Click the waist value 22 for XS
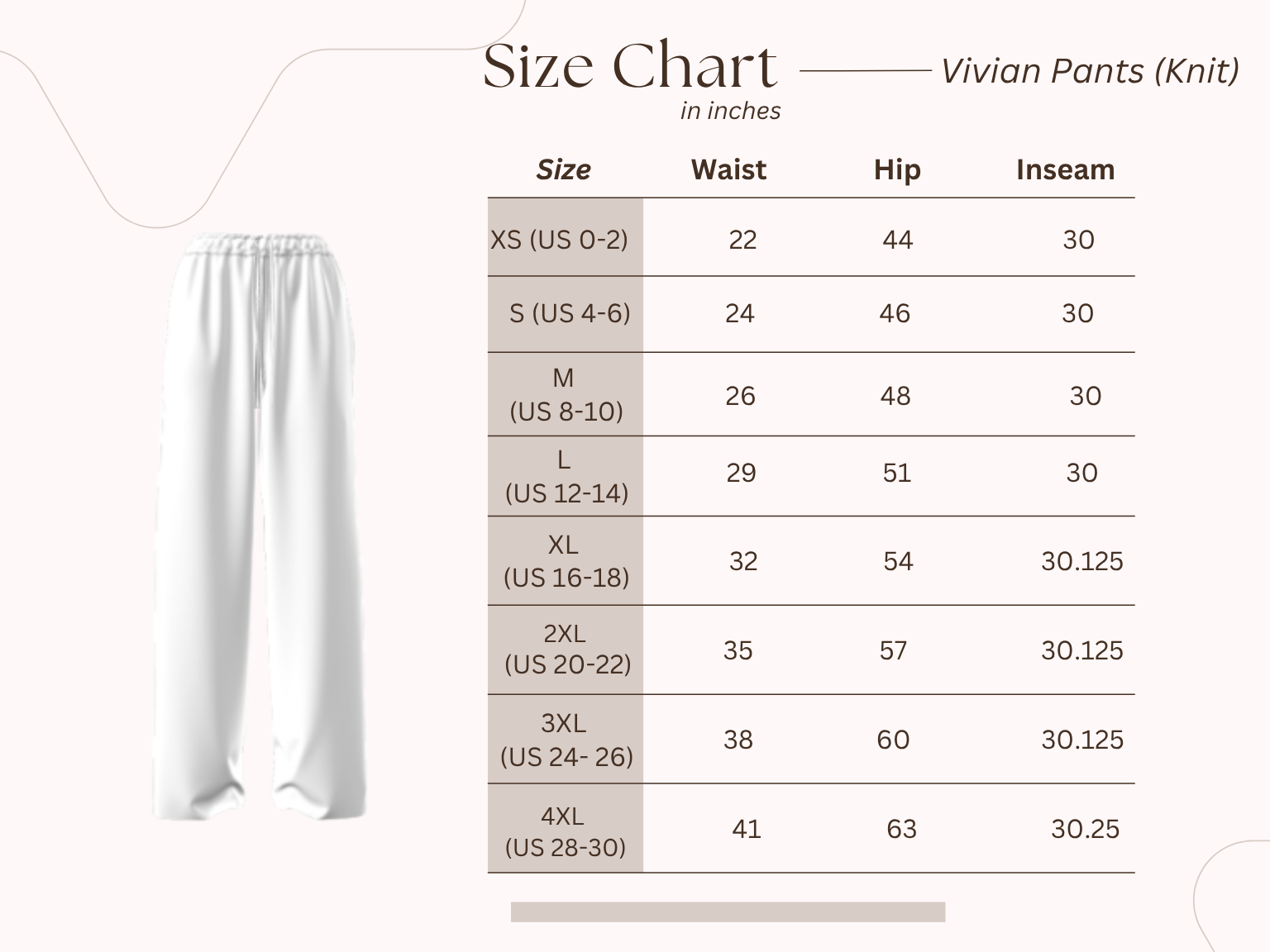Viewport: 1270px width, 952px height. click(x=742, y=240)
